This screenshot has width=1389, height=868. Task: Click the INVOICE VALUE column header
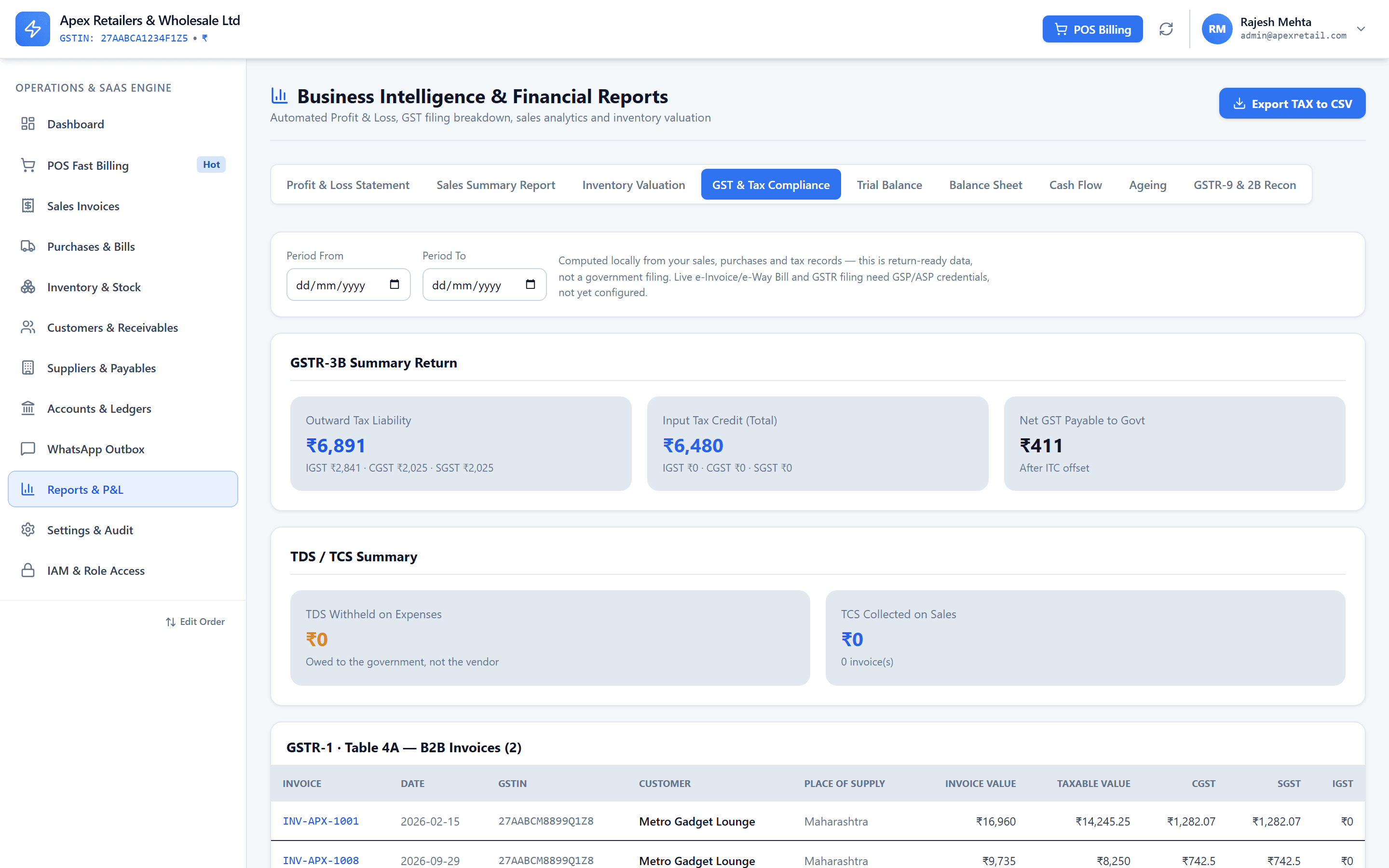980,784
